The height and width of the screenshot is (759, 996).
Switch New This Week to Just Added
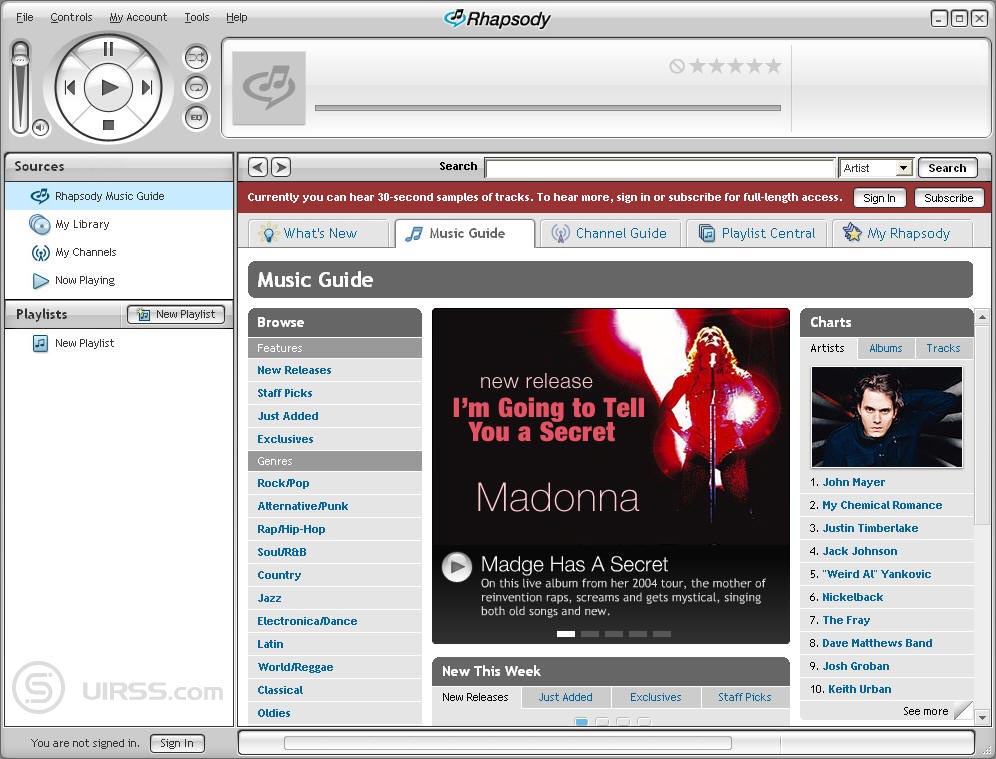pos(565,697)
